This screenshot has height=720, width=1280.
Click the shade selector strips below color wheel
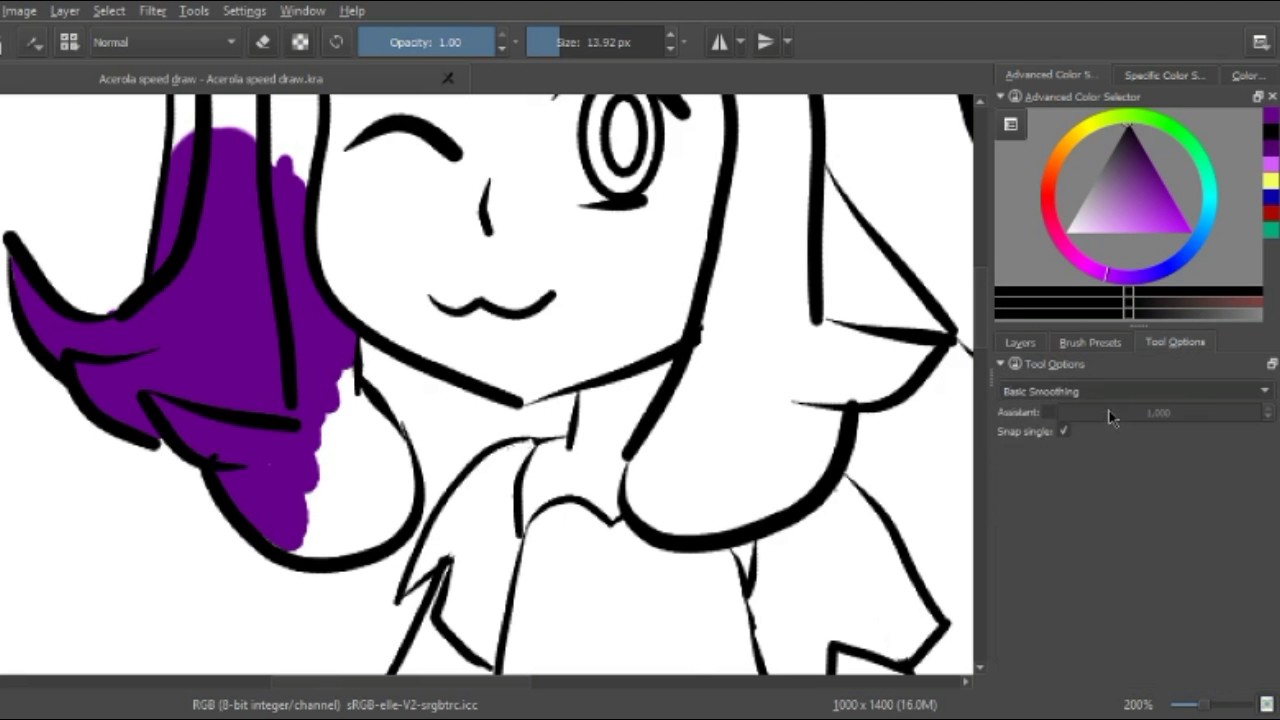(1128, 304)
